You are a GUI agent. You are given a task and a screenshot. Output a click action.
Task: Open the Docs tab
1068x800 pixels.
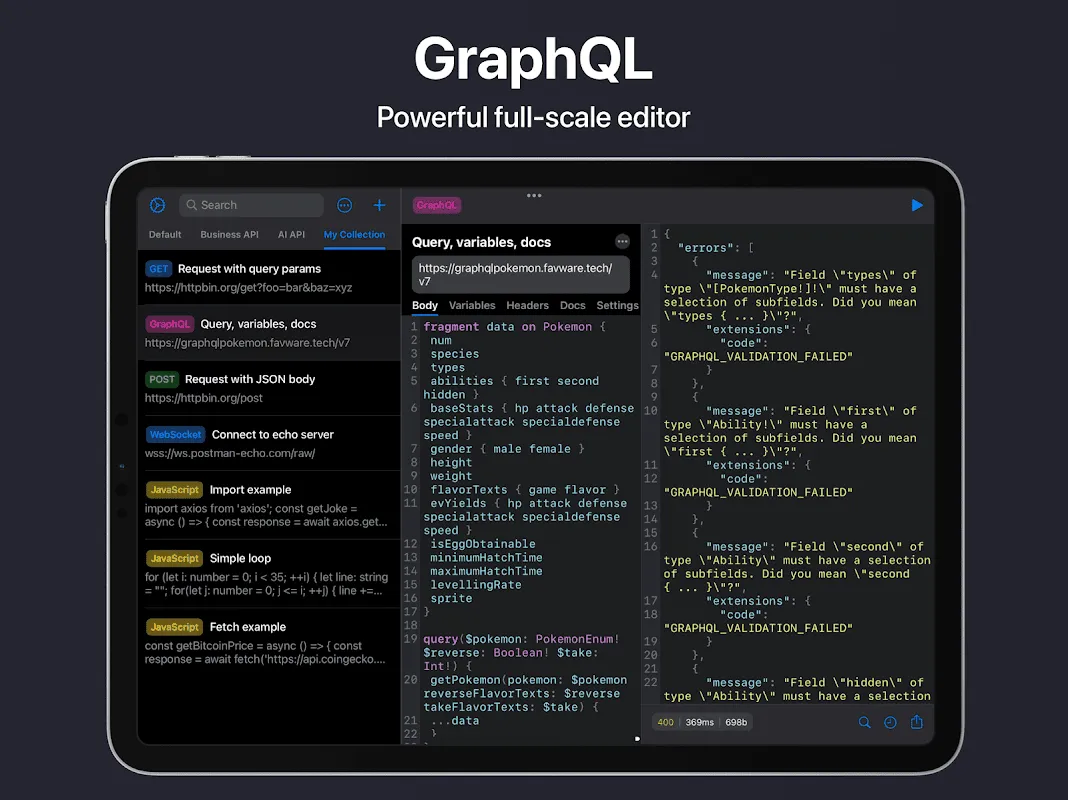tap(573, 305)
